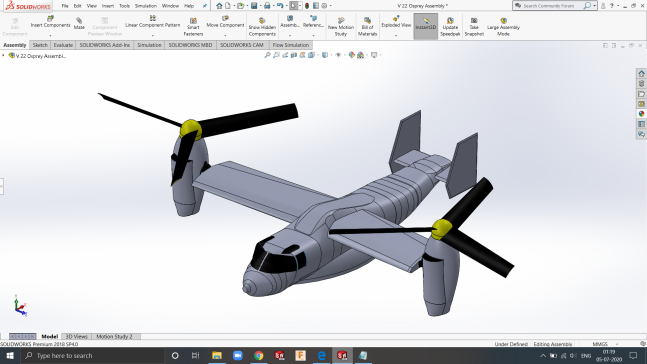The image size is (647, 364).
Task: Open Windows Start menu
Action: click(x=10, y=355)
